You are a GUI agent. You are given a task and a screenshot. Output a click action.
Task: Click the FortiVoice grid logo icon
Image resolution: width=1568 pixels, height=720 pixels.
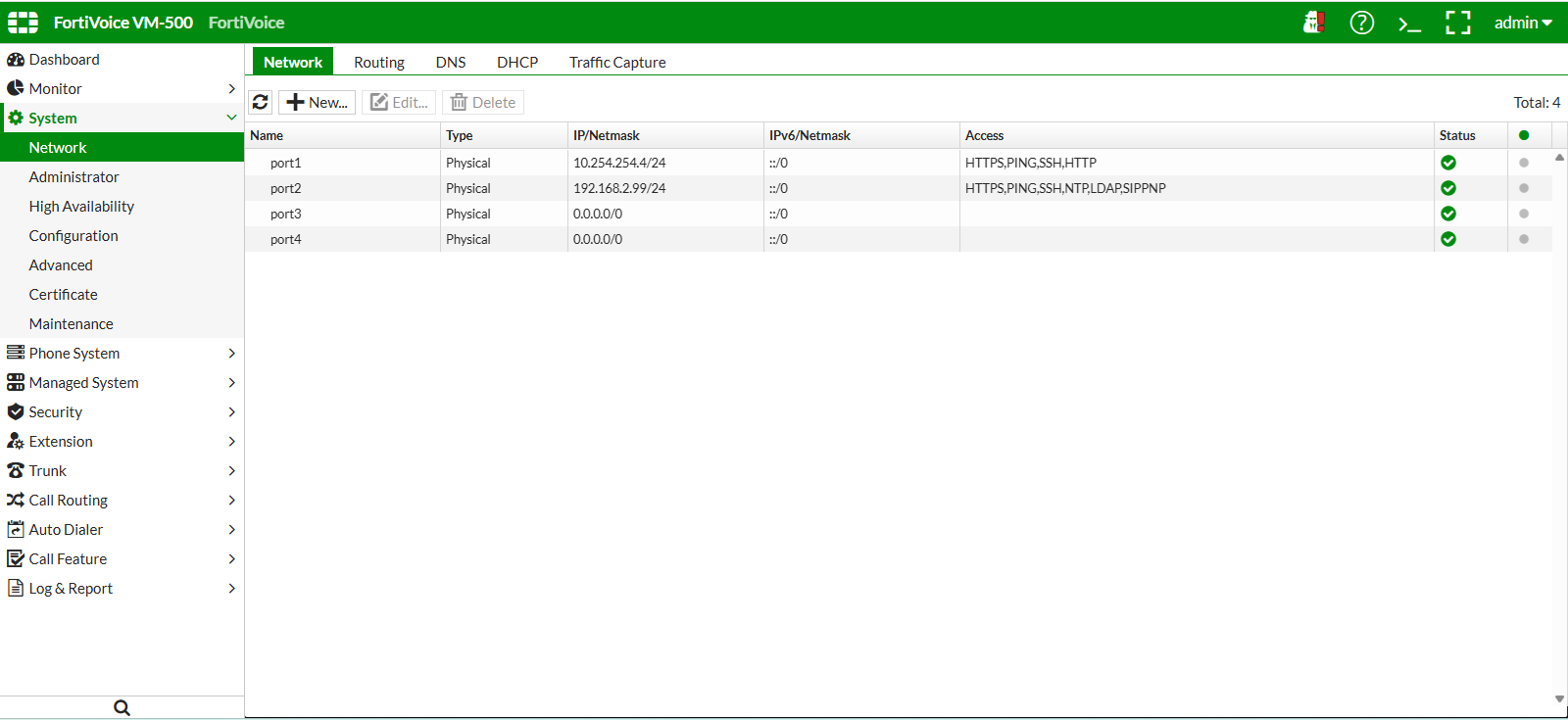click(23, 22)
